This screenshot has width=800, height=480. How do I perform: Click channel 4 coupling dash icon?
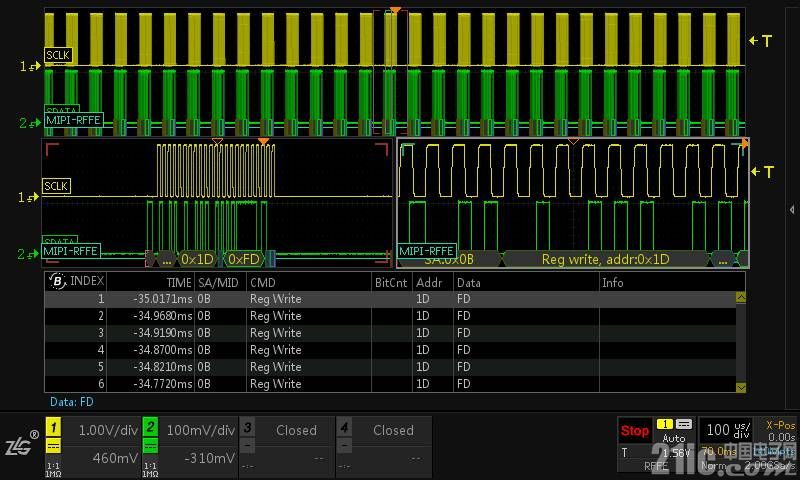click(x=344, y=445)
